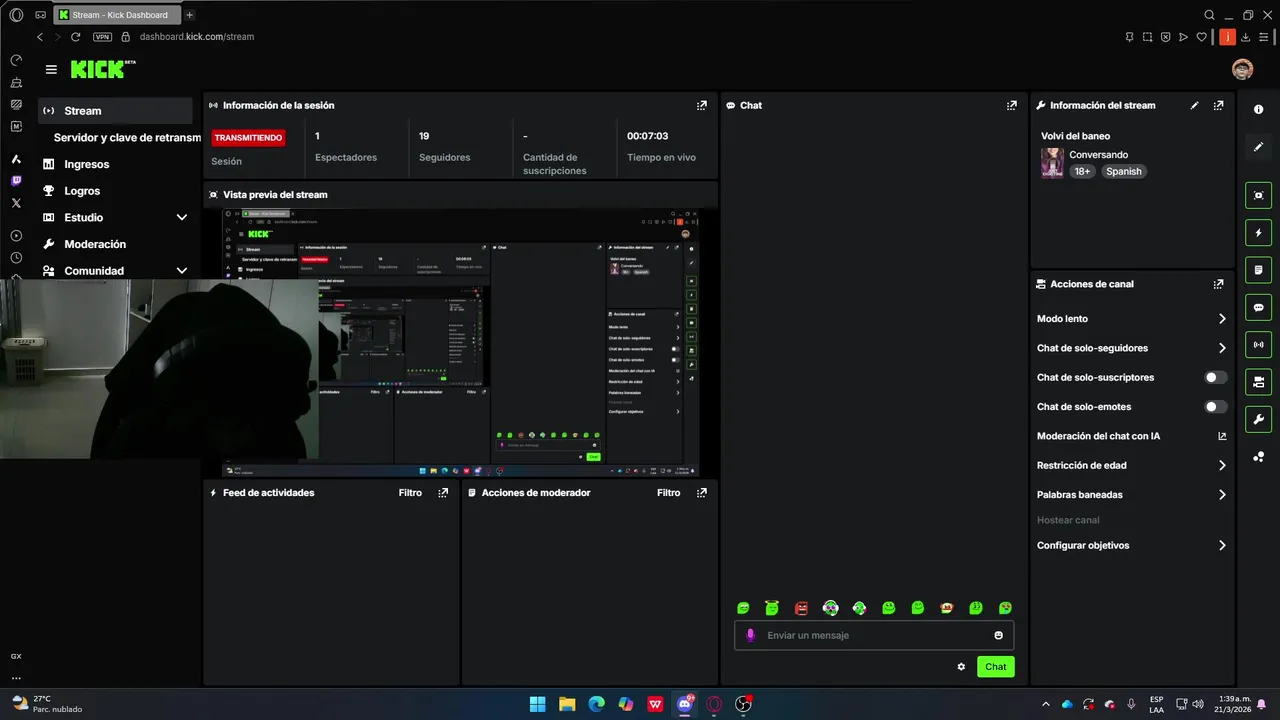The image size is (1280, 720).
Task: Click the Enviar un mensaje field
Action: [874, 635]
